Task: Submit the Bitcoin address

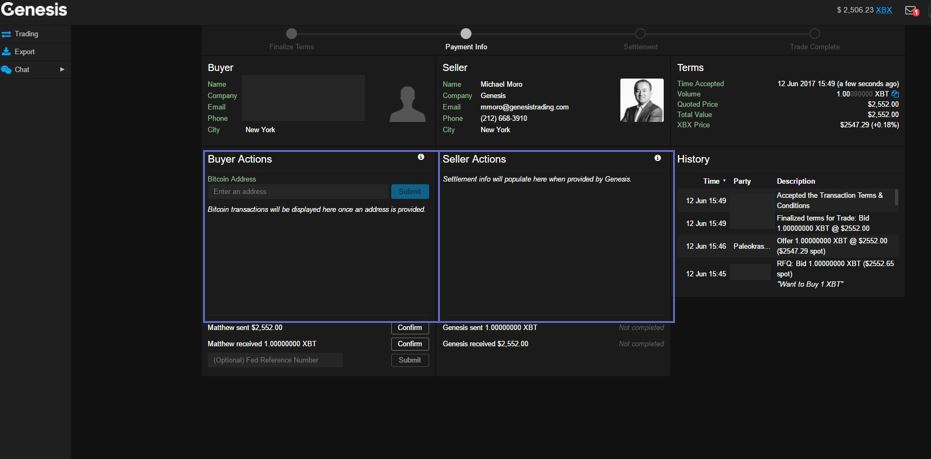Action: (410, 192)
